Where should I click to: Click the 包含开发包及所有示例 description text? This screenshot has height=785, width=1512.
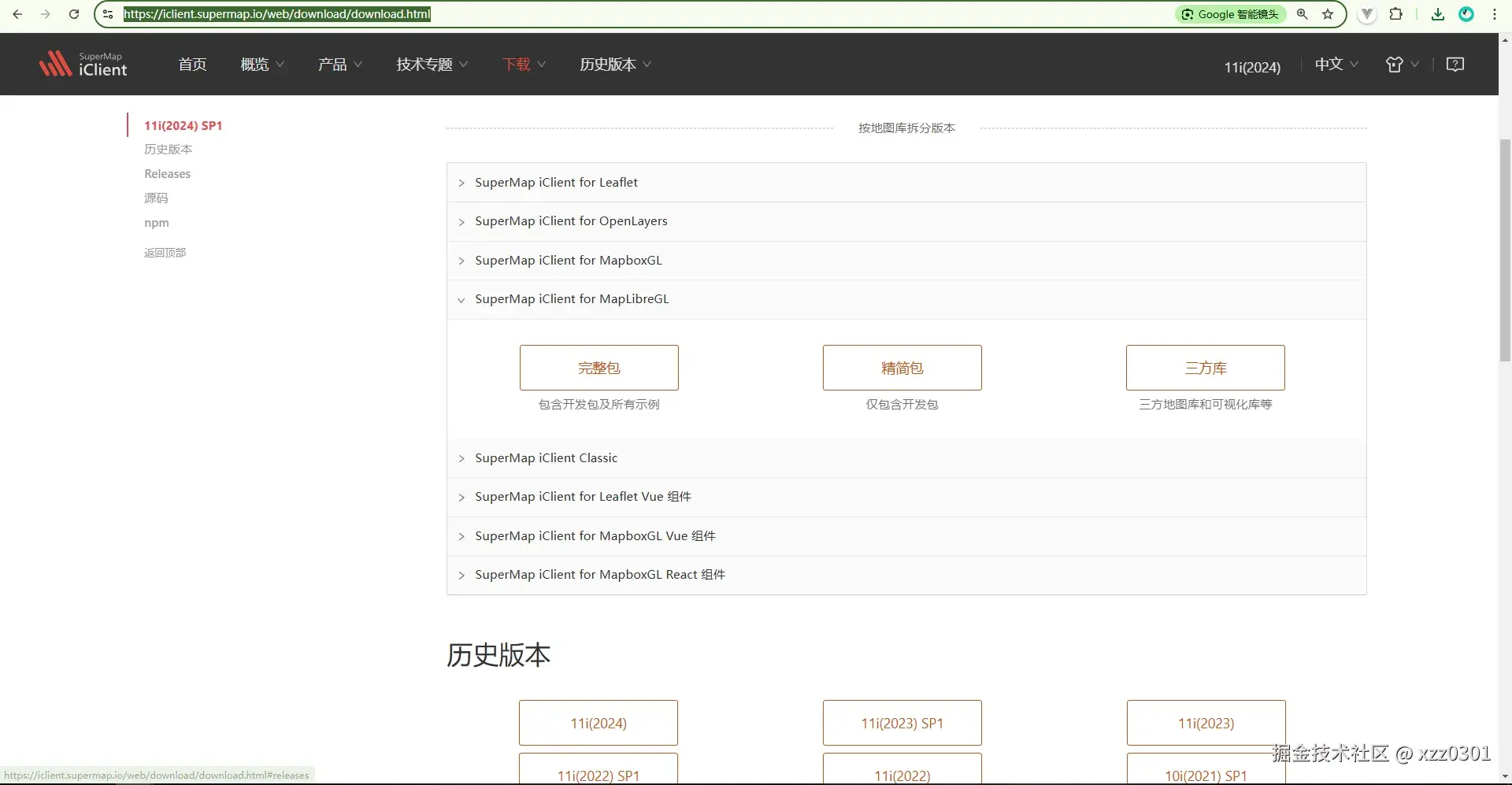598,405
